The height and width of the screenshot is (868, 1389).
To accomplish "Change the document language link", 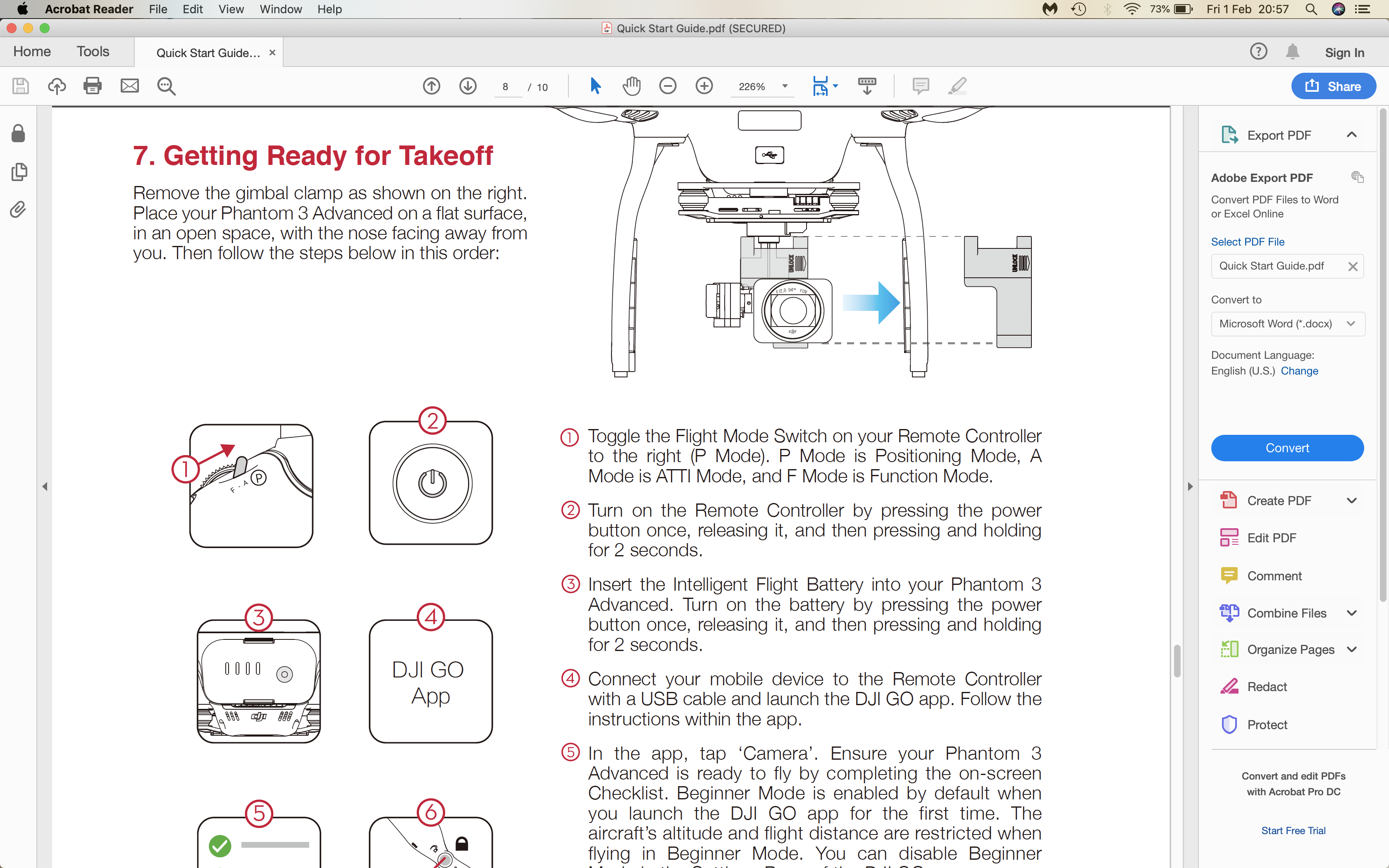I will point(1299,371).
